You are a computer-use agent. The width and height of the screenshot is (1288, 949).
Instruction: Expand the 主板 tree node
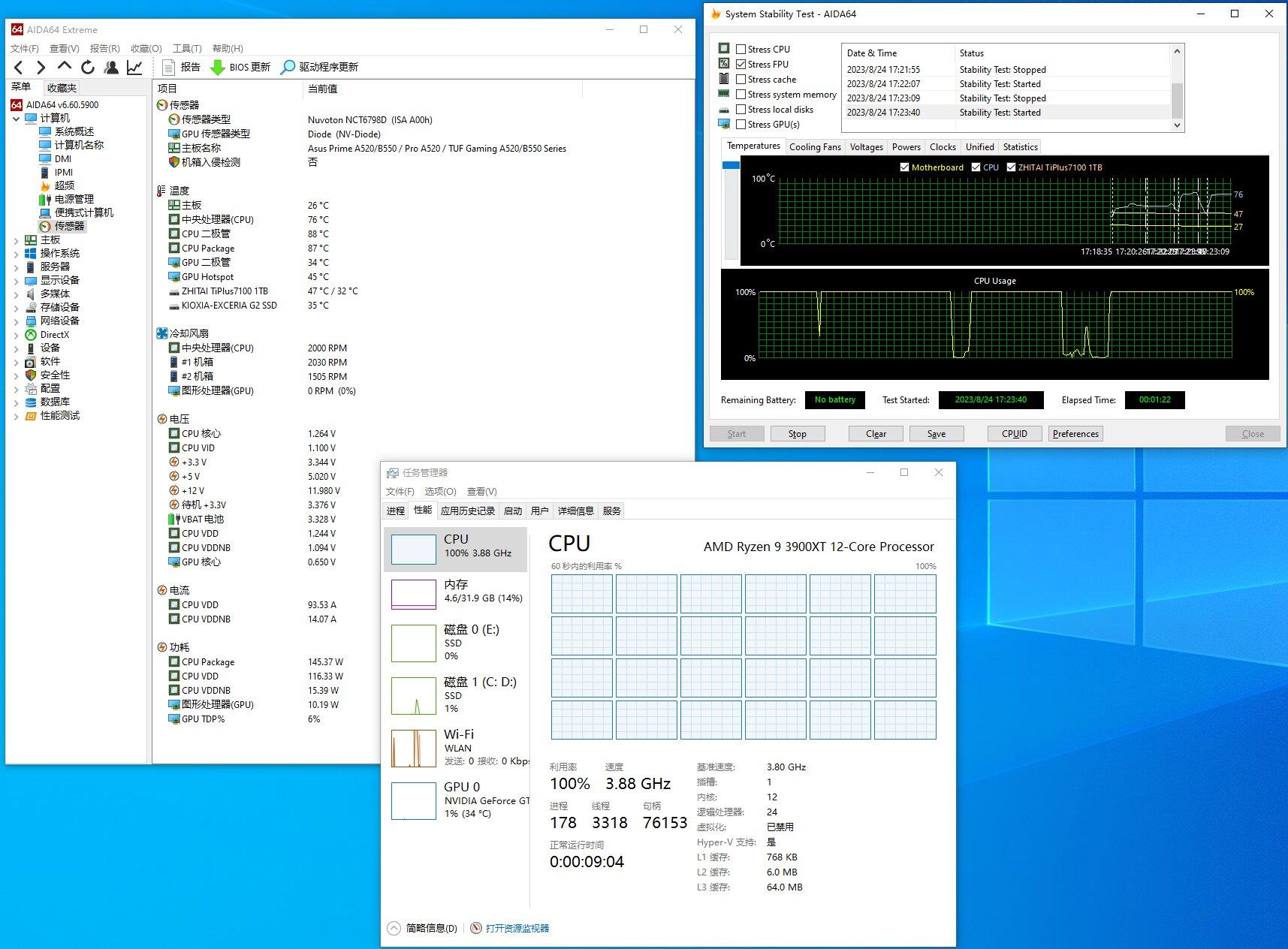(x=17, y=240)
